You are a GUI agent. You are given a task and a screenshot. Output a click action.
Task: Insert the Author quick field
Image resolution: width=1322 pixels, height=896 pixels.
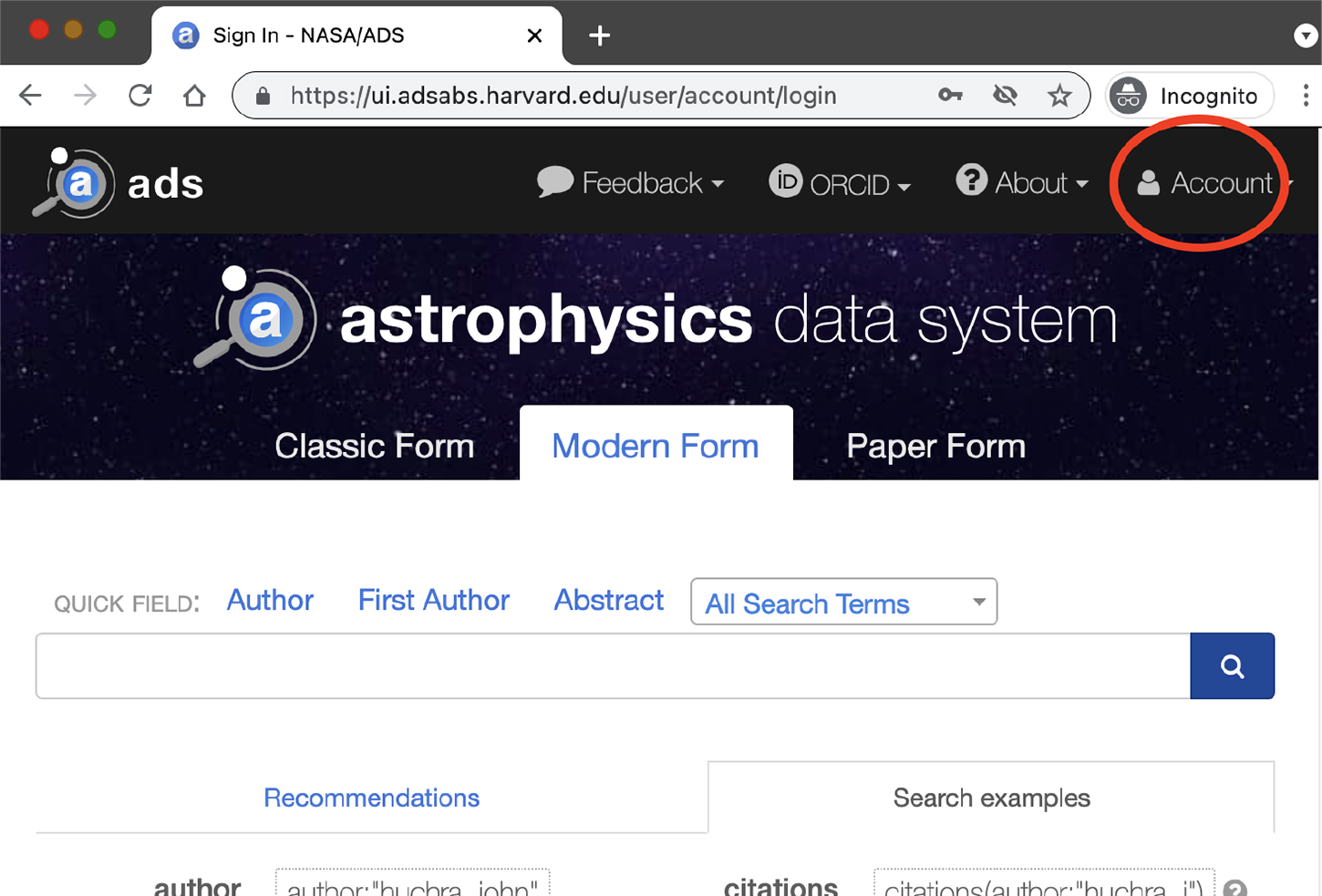pos(270,600)
